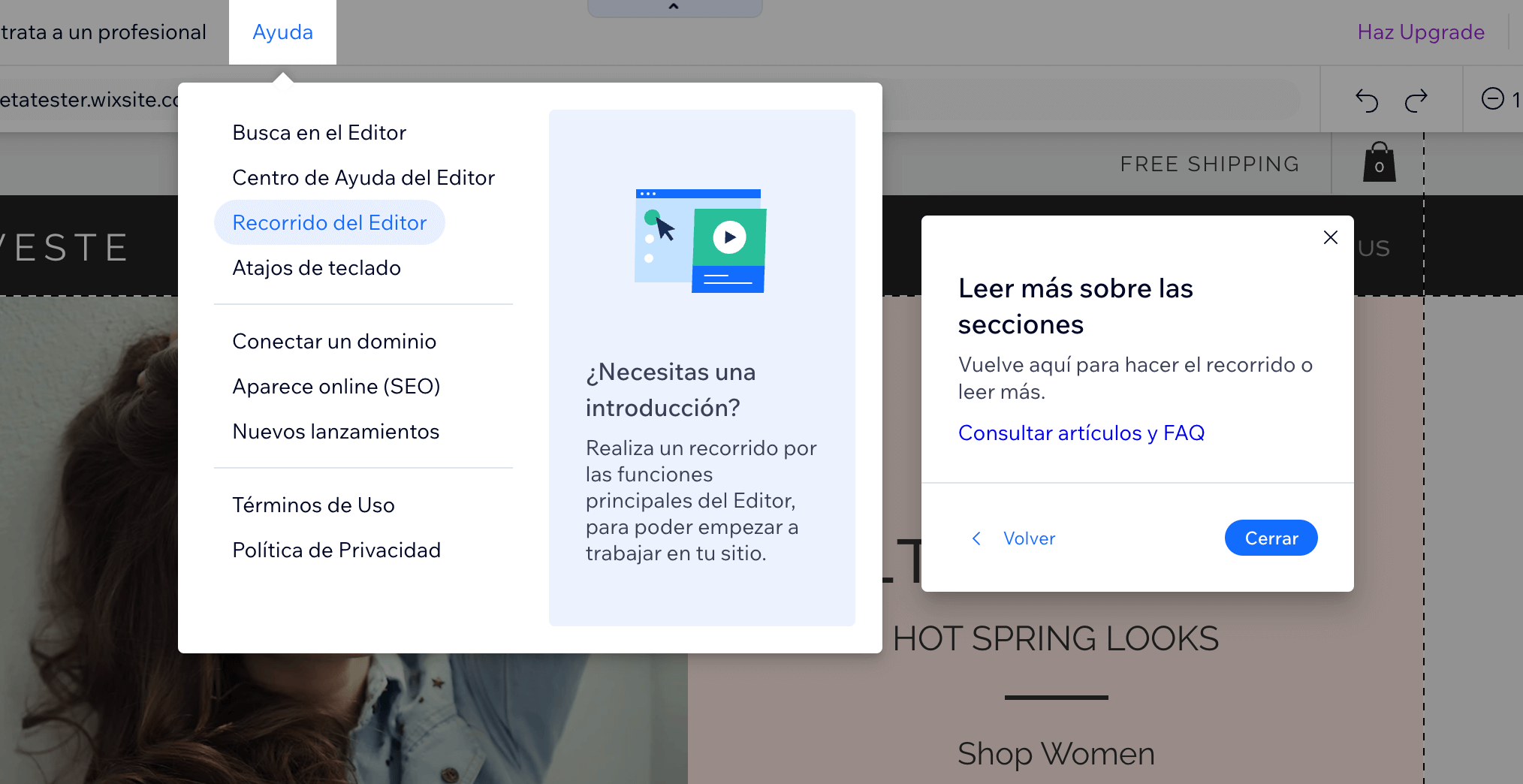Viewport: 1523px width, 784px height.
Task: Click the undo arrow icon
Action: 1366,100
